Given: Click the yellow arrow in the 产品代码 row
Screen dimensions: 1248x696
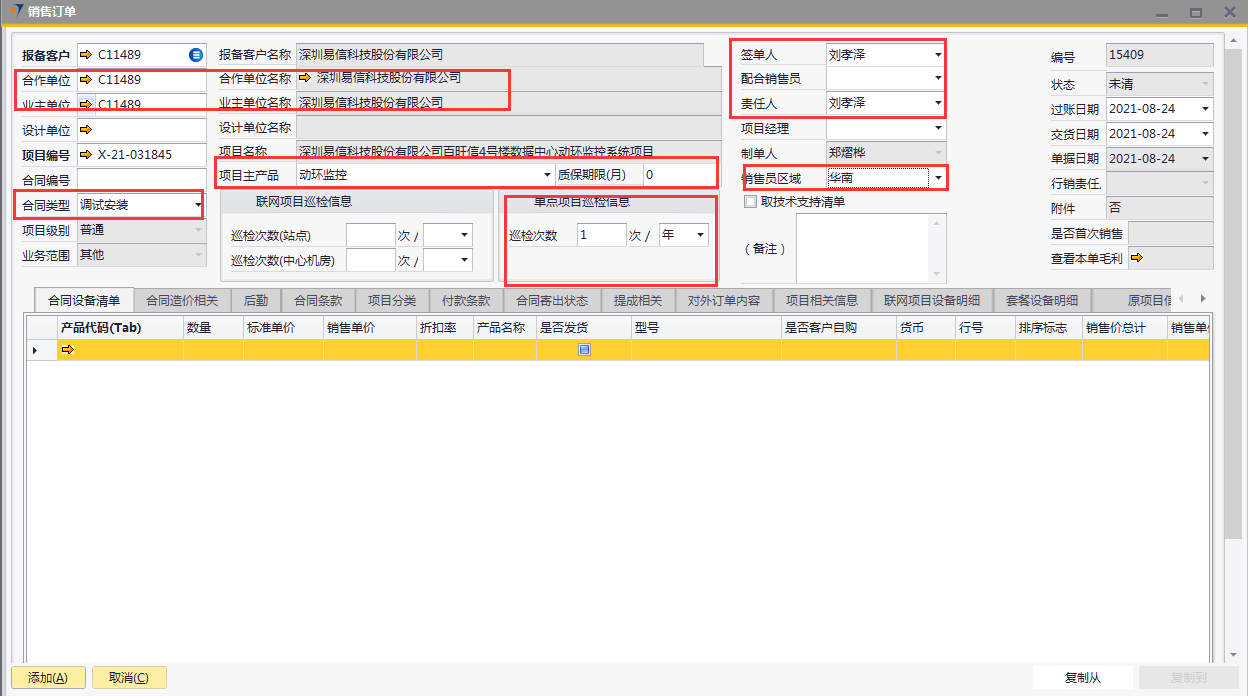Looking at the screenshot, I should 67,350.
